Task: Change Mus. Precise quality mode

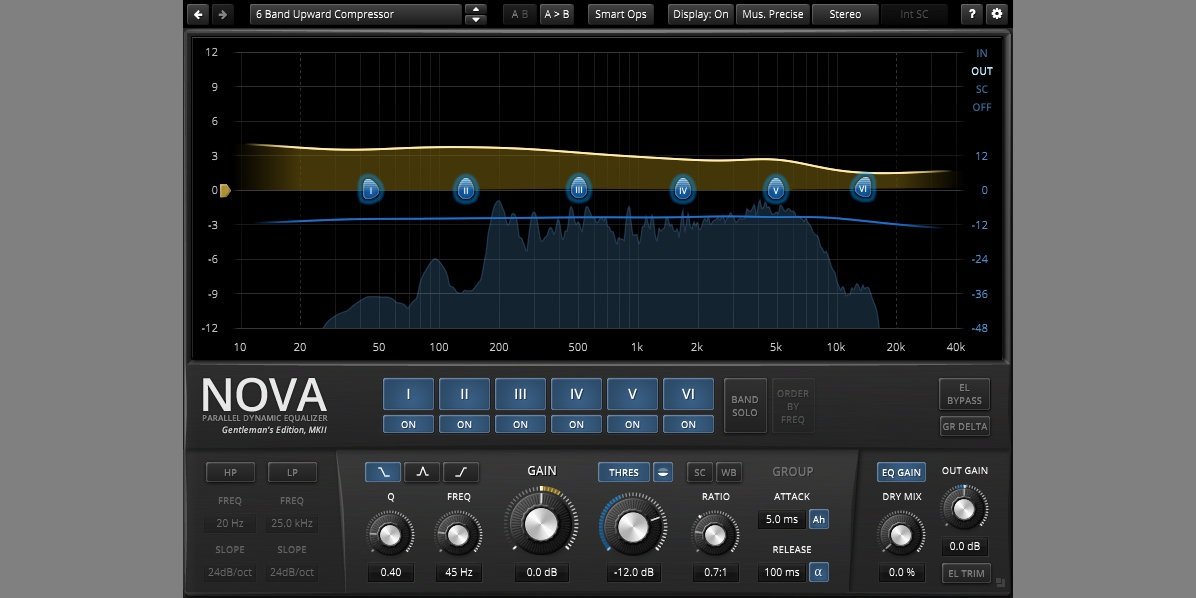Action: tap(772, 14)
